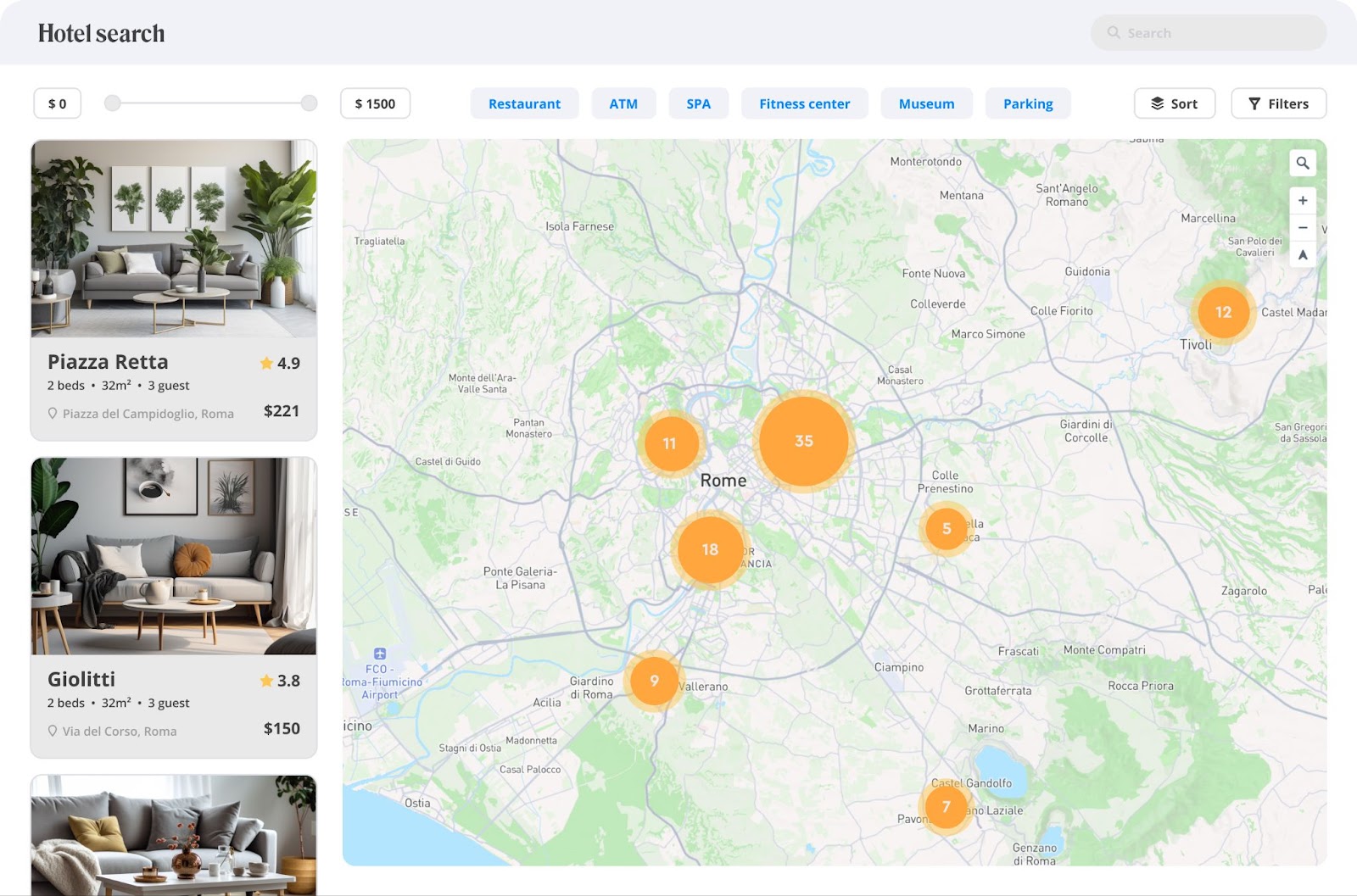This screenshot has height=896, width=1357.
Task: Click the star icon on Giolitti
Action: pos(266,681)
